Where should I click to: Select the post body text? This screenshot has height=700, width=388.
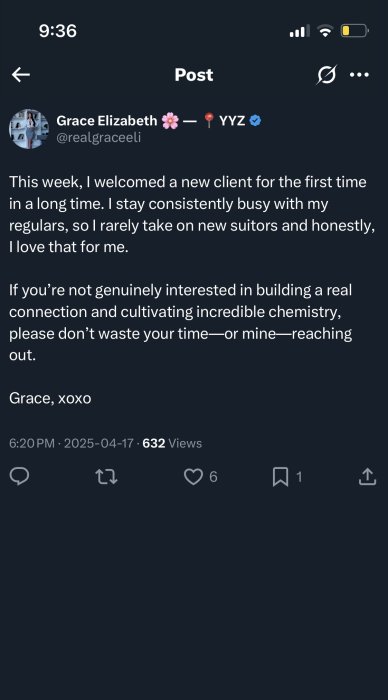pyautogui.click(x=192, y=290)
